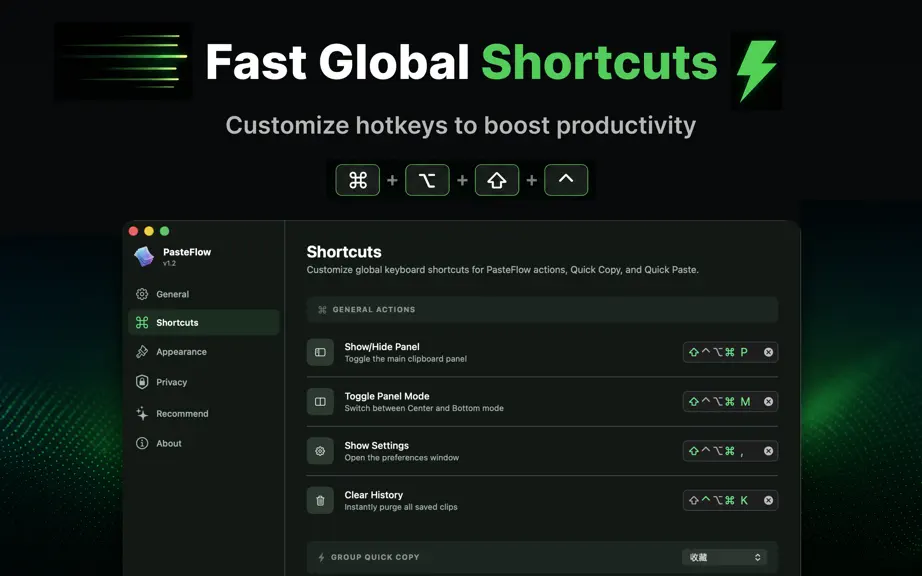
Task: Click the Toggle Panel Mode label
Action: pos(387,396)
